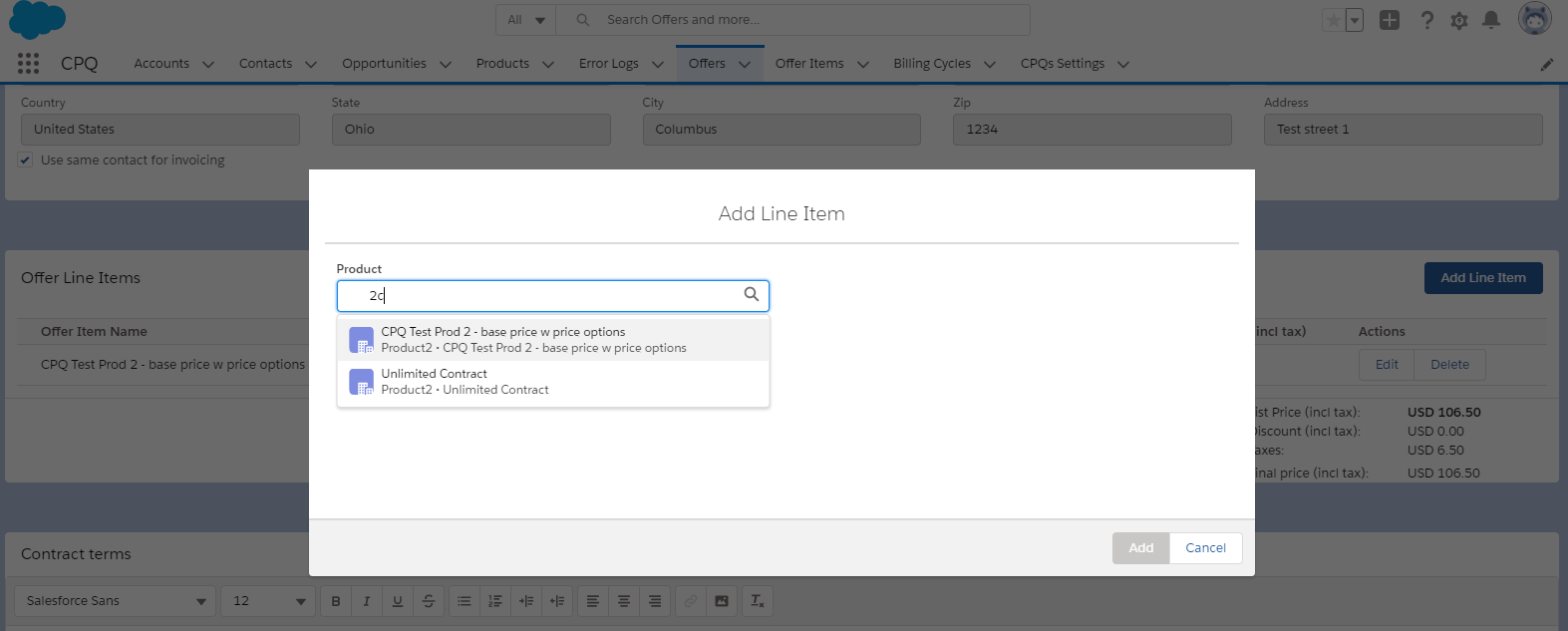The image size is (1568, 631).
Task: Click the global Search Offers field
Action: coord(792,20)
